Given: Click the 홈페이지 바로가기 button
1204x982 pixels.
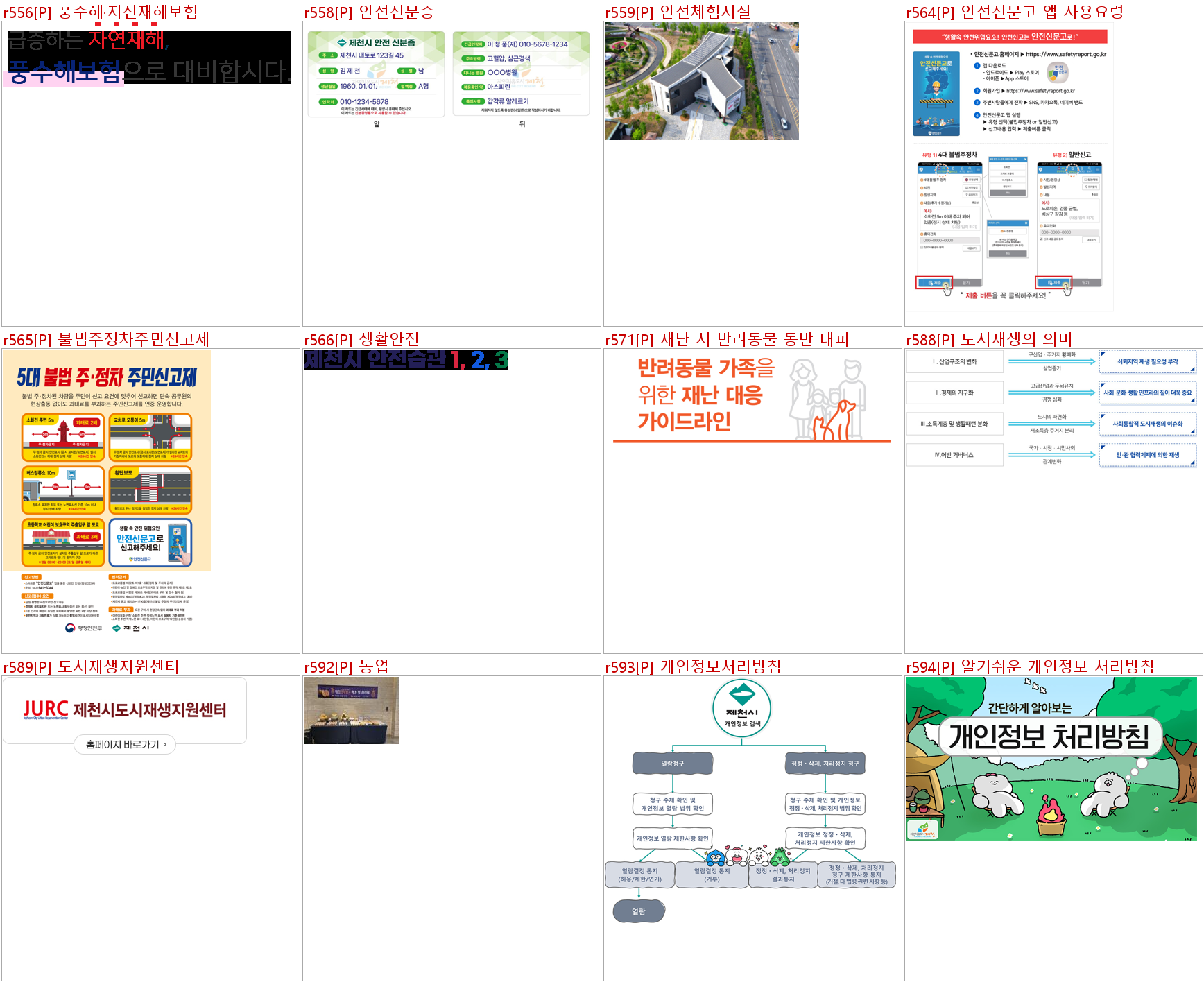Looking at the screenshot, I should (125, 745).
